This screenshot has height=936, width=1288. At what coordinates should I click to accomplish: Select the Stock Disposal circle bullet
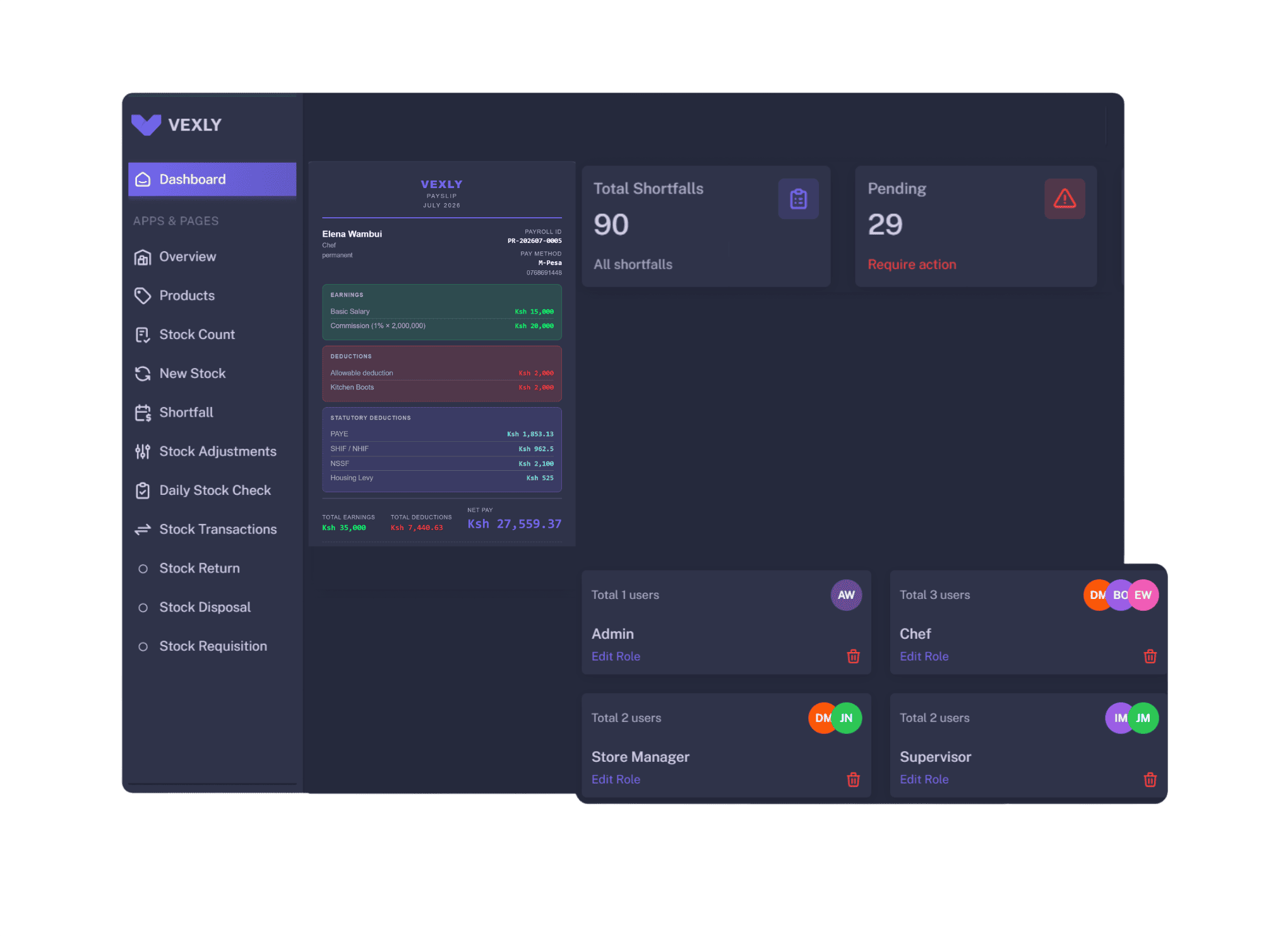143,608
